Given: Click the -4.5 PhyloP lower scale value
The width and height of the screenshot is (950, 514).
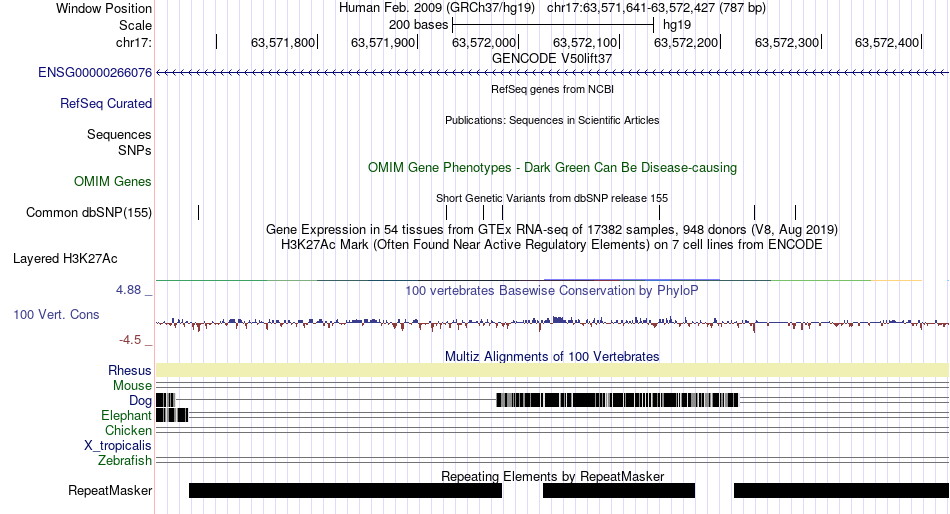Looking at the screenshot, I should [130, 340].
